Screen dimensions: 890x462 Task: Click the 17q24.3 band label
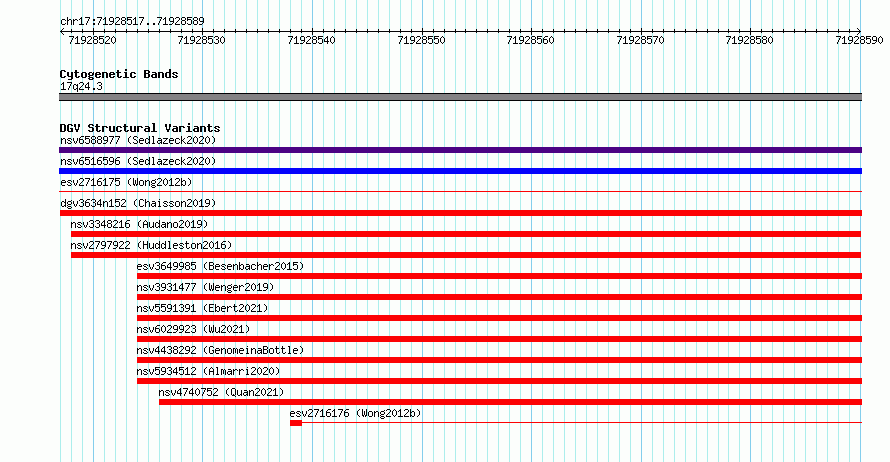click(81, 86)
